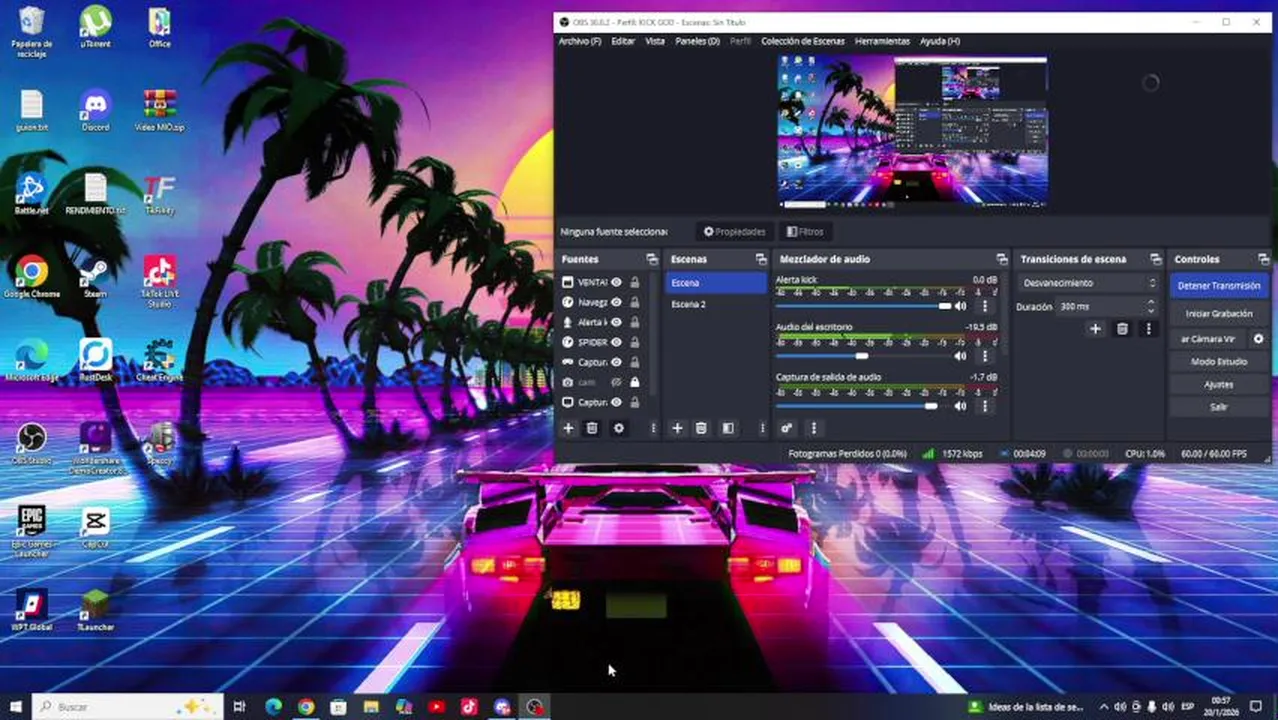Open Paneles (D) menu

click(697, 41)
